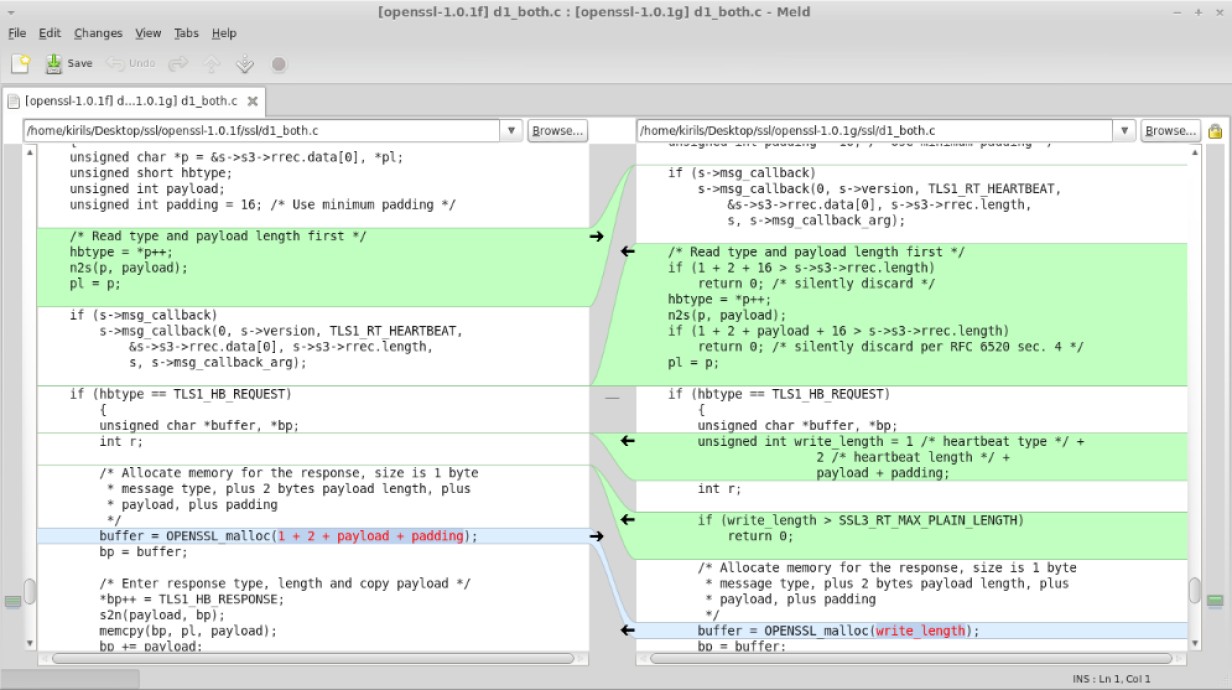The image size is (1232, 690).
Task: Click the left pane horizontal scrollbar
Action: pyautogui.click(x=313, y=659)
